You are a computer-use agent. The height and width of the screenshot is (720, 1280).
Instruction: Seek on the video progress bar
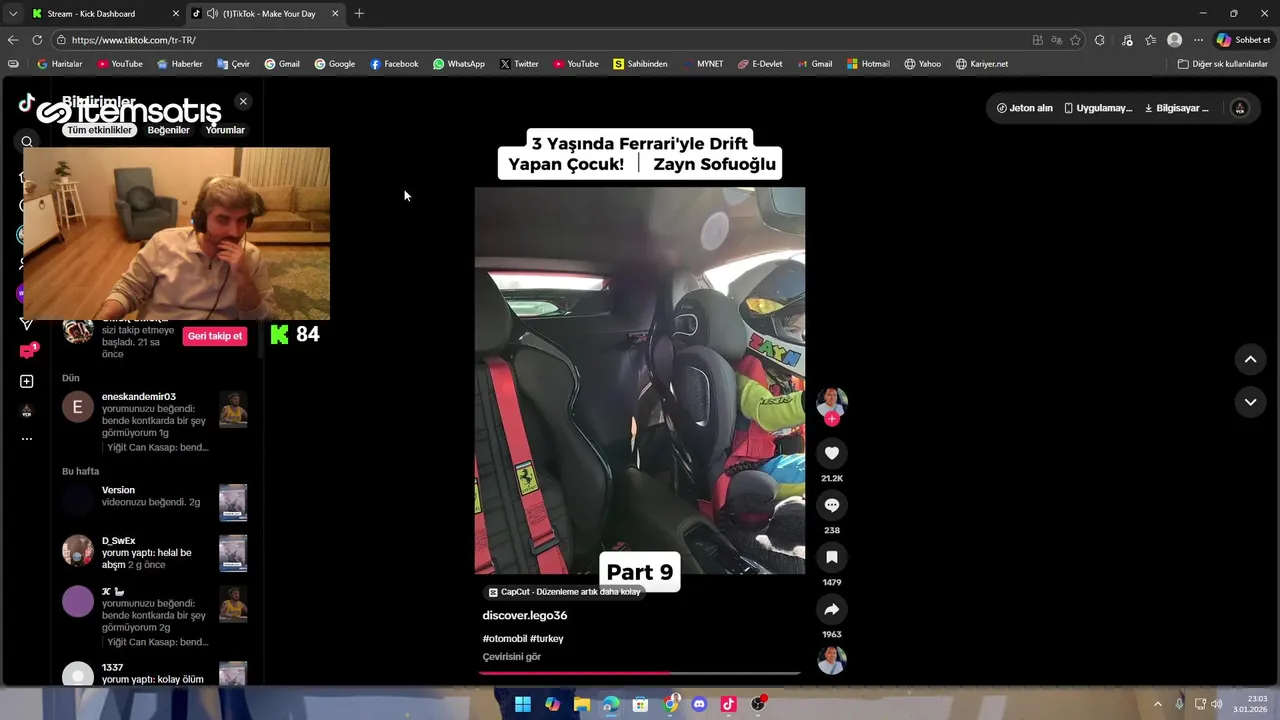[640, 673]
